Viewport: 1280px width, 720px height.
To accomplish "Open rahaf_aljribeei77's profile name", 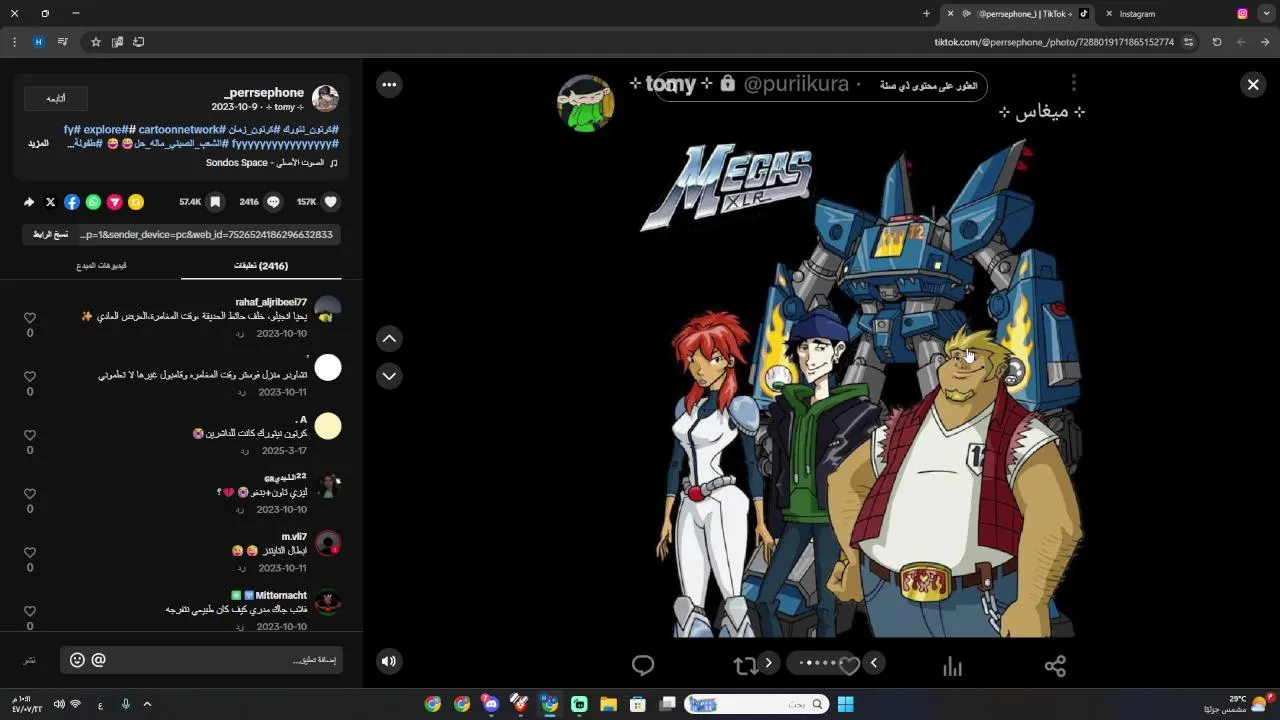I will click(271, 302).
